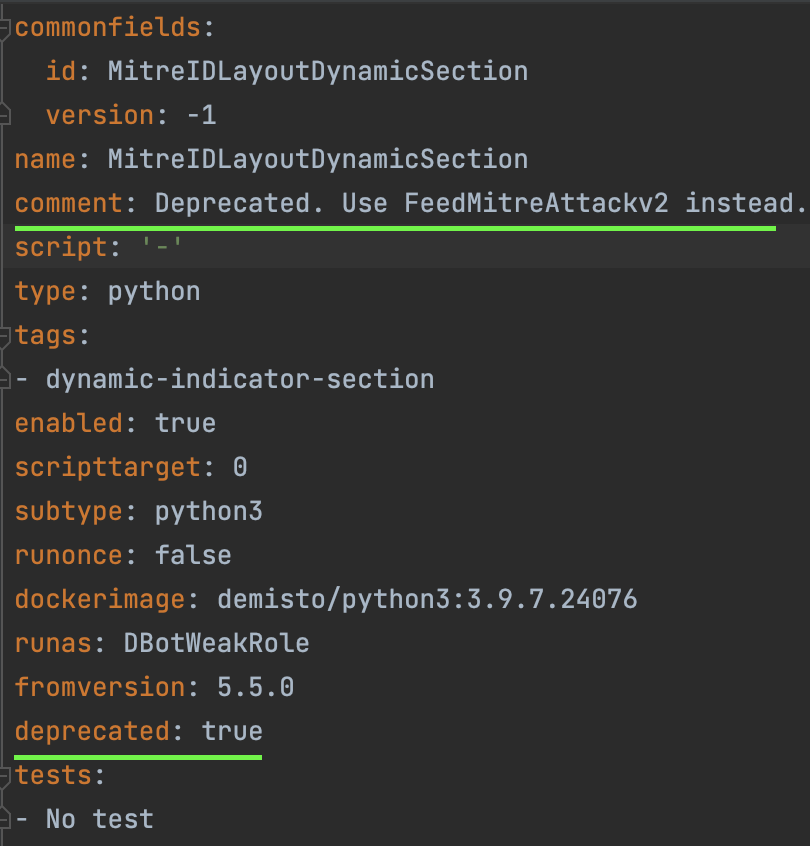This screenshot has width=810, height=846.
Task: Click the 'true' value of deprecated
Action: [231, 732]
